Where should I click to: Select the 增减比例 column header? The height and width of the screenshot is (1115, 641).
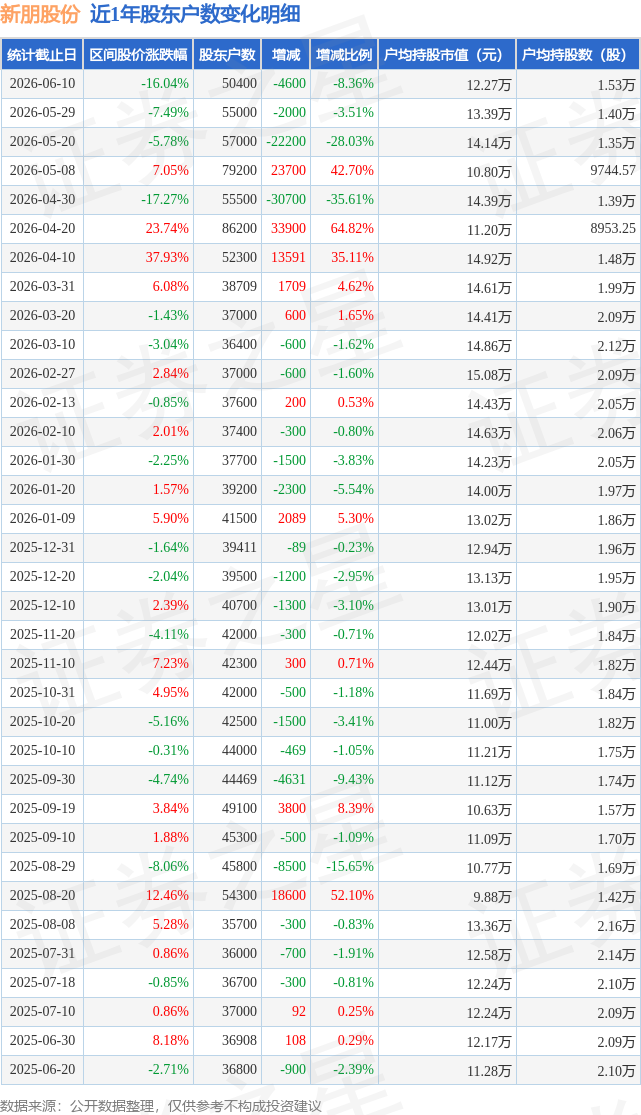(x=344, y=55)
